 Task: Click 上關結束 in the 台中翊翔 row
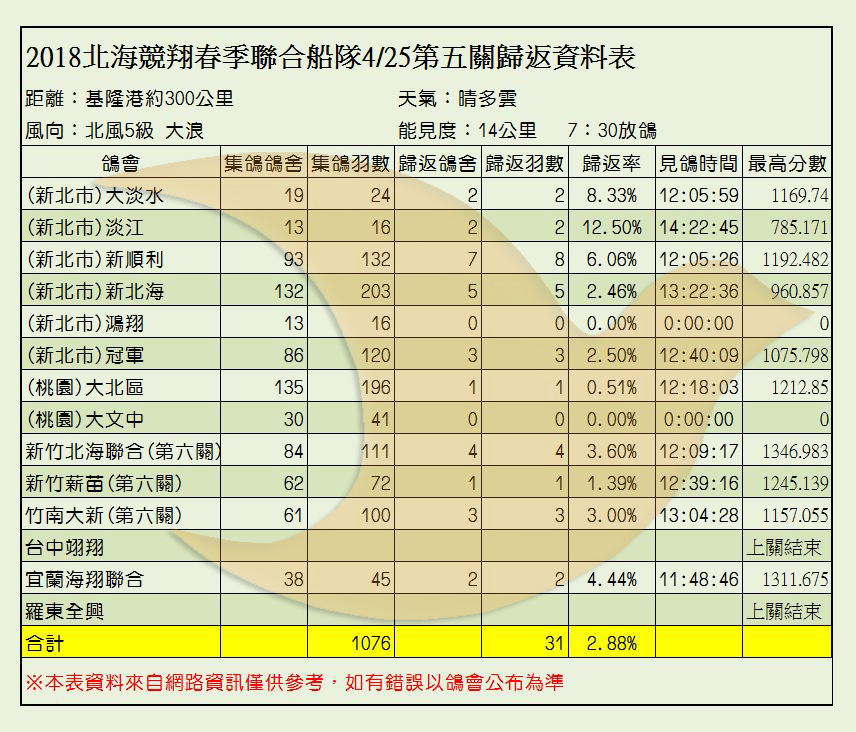click(x=785, y=547)
